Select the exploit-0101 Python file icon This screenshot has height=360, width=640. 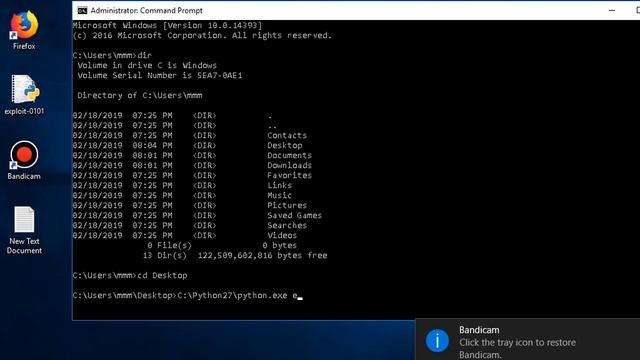[24, 95]
